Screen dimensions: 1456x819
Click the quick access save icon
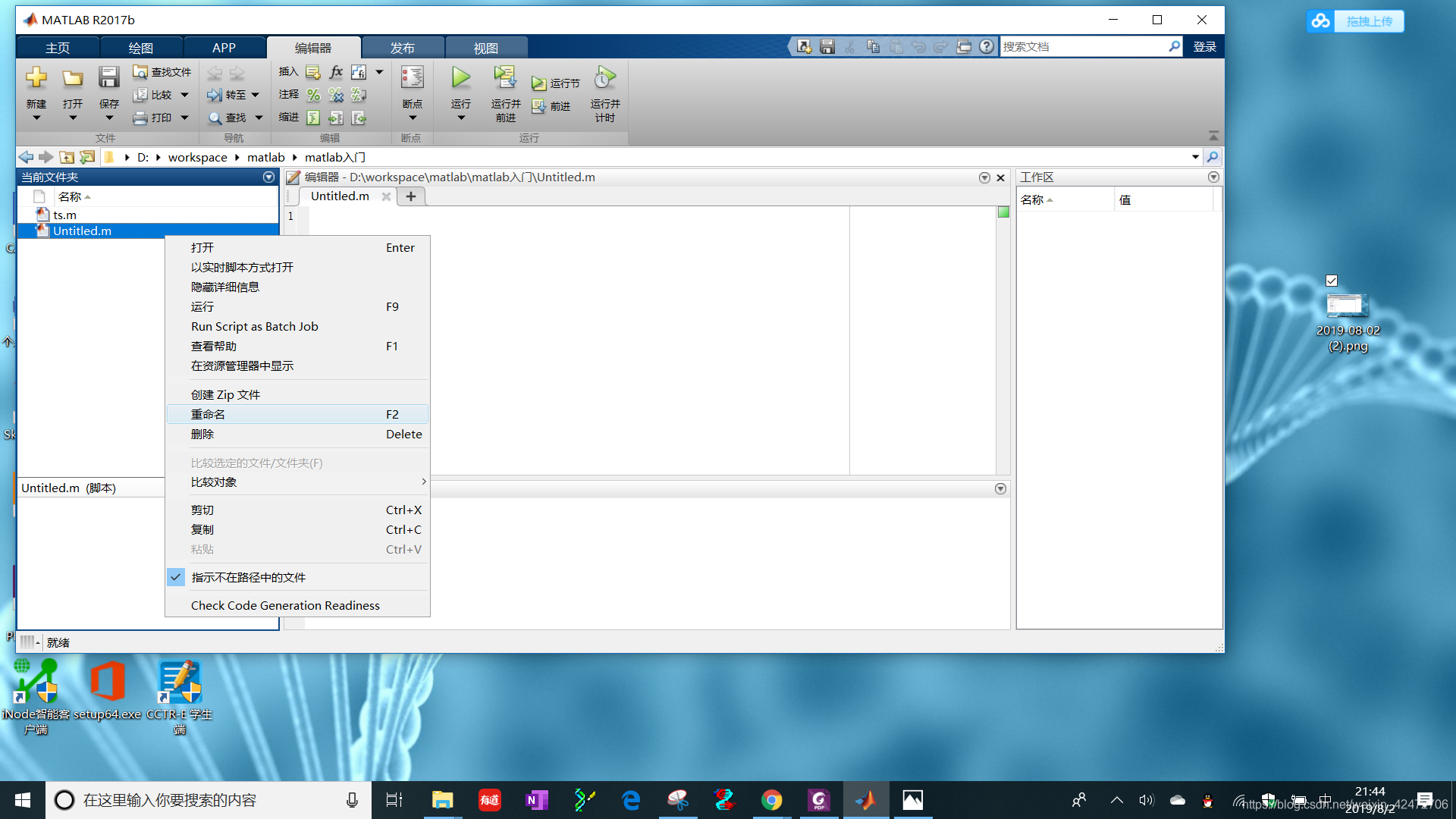827,46
